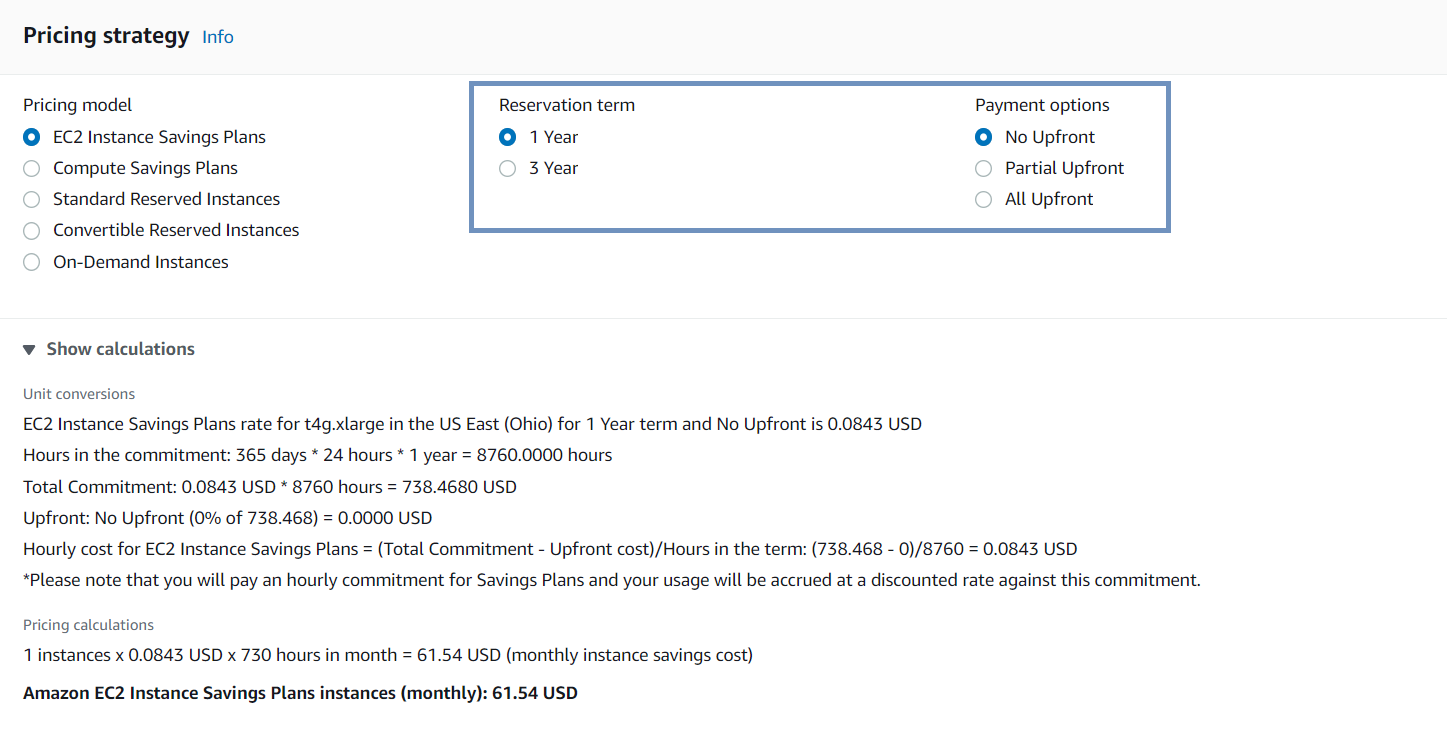Click the Pricing strategy heading
This screenshot has width=1447, height=750.
pyautogui.click(x=106, y=36)
